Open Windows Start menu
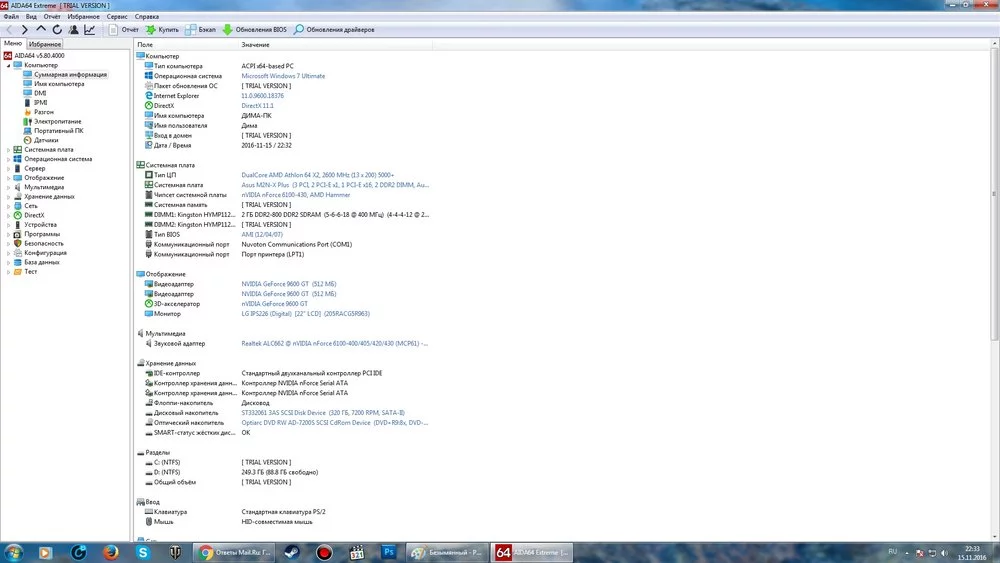Viewport: 1000px width, 563px height. click(x=13, y=552)
